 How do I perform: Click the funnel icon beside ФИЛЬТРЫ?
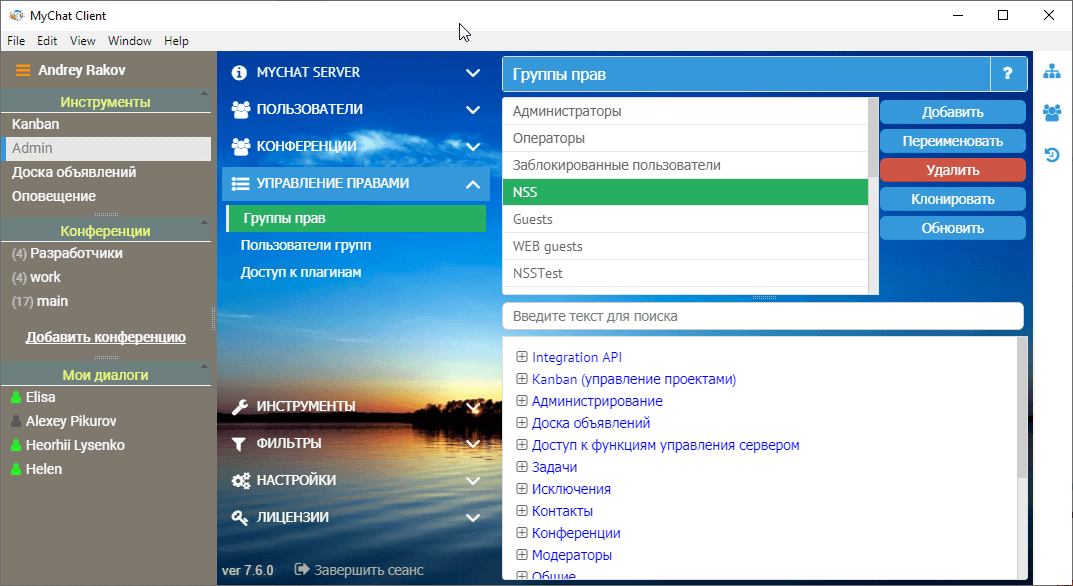(x=239, y=444)
